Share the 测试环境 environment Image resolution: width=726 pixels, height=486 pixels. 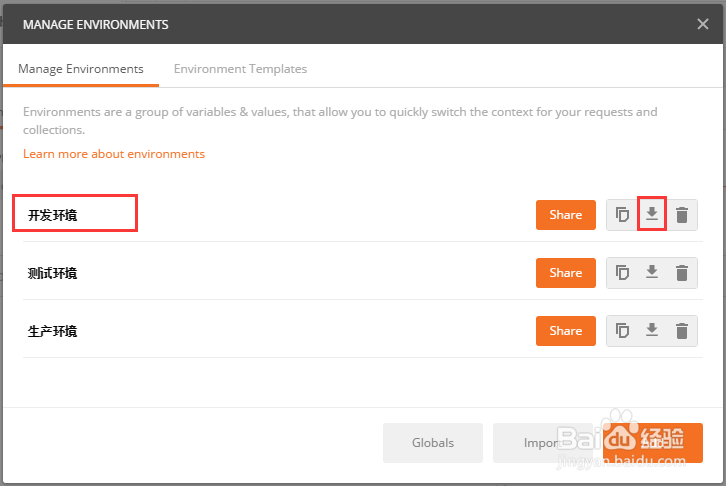click(x=565, y=273)
